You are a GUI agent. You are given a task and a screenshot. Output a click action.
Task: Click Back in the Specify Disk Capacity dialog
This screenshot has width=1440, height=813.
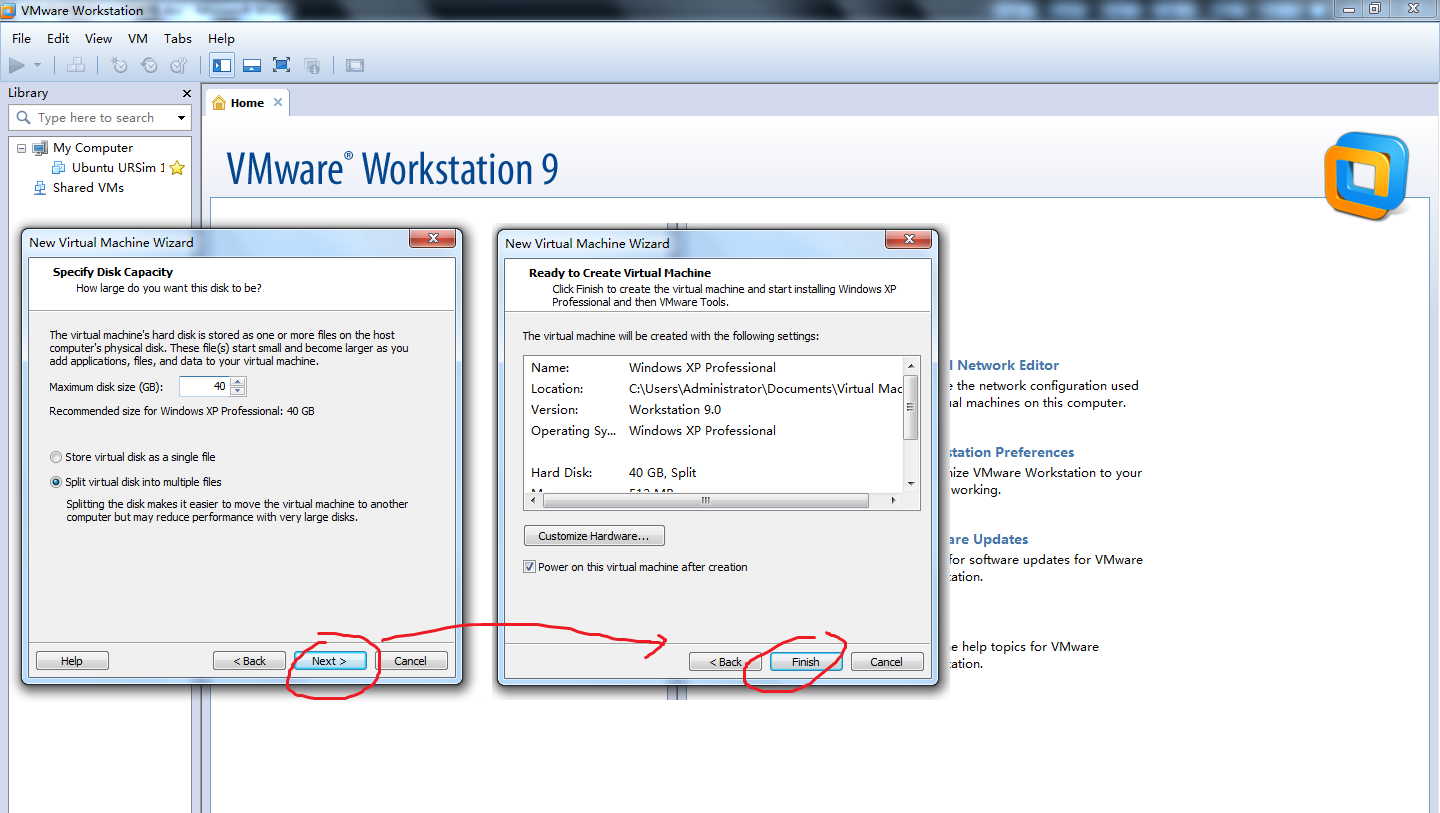click(250, 661)
